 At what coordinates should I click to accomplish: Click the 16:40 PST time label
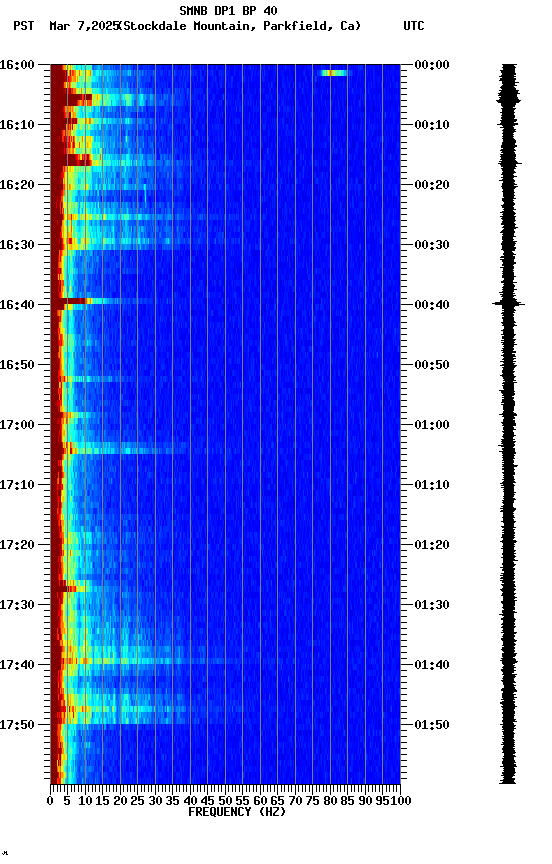[x=17, y=305]
